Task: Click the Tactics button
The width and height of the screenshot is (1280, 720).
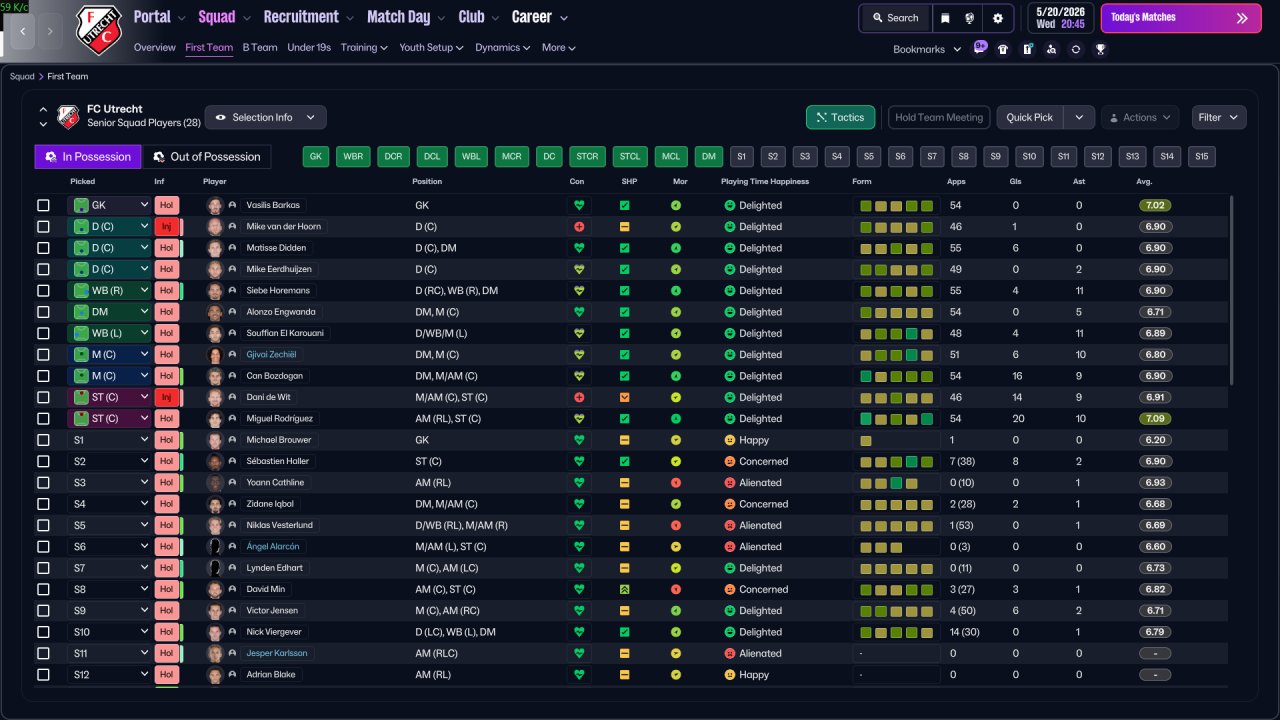Action: point(841,117)
